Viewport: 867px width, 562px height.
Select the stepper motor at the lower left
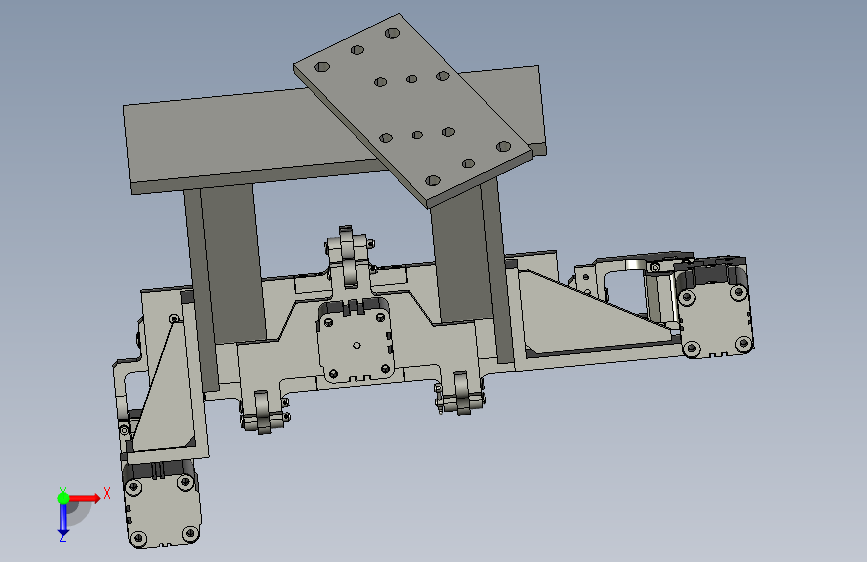[x=161, y=504]
